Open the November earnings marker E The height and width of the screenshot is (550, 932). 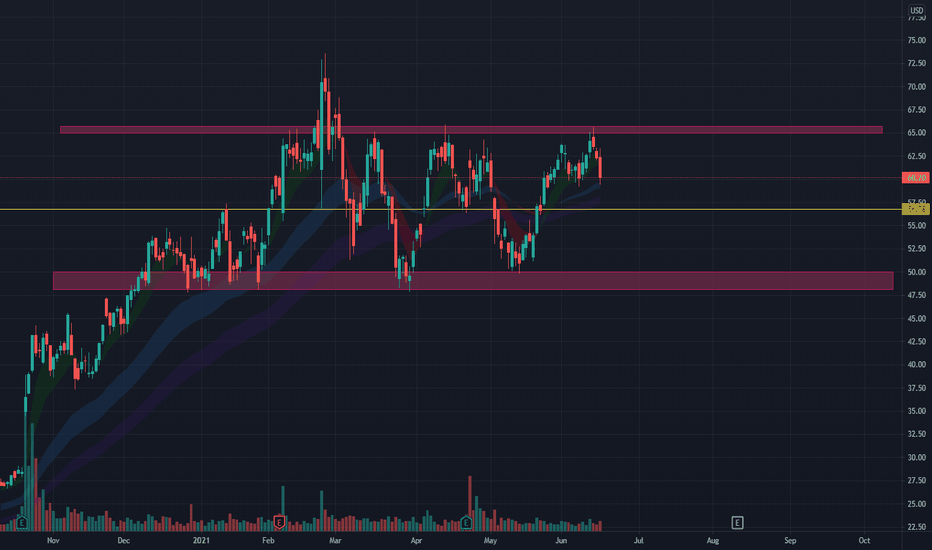pyautogui.click(x=22, y=523)
